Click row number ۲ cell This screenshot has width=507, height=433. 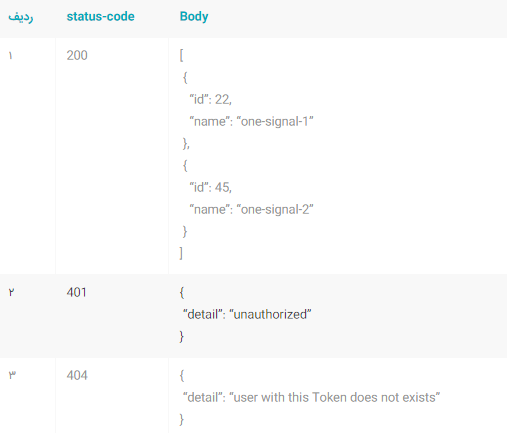11,292
